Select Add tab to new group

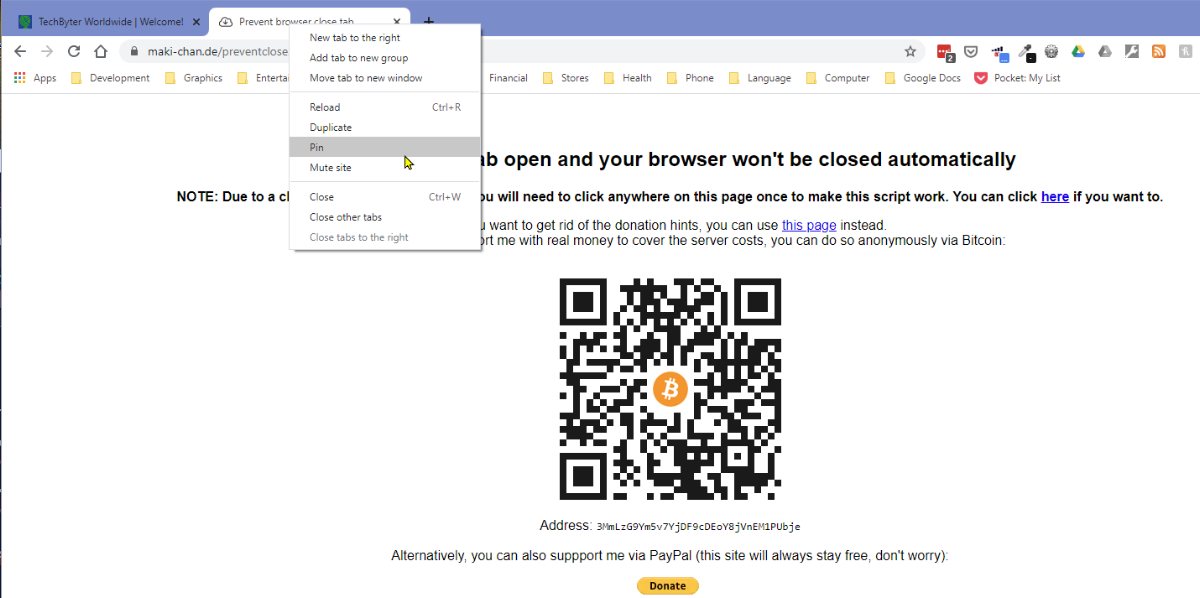tap(385, 58)
